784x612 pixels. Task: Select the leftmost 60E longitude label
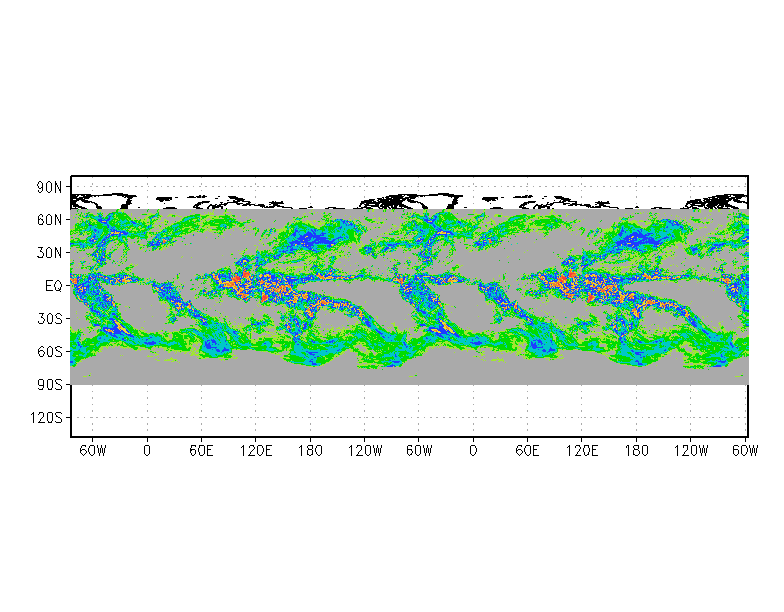(x=201, y=451)
